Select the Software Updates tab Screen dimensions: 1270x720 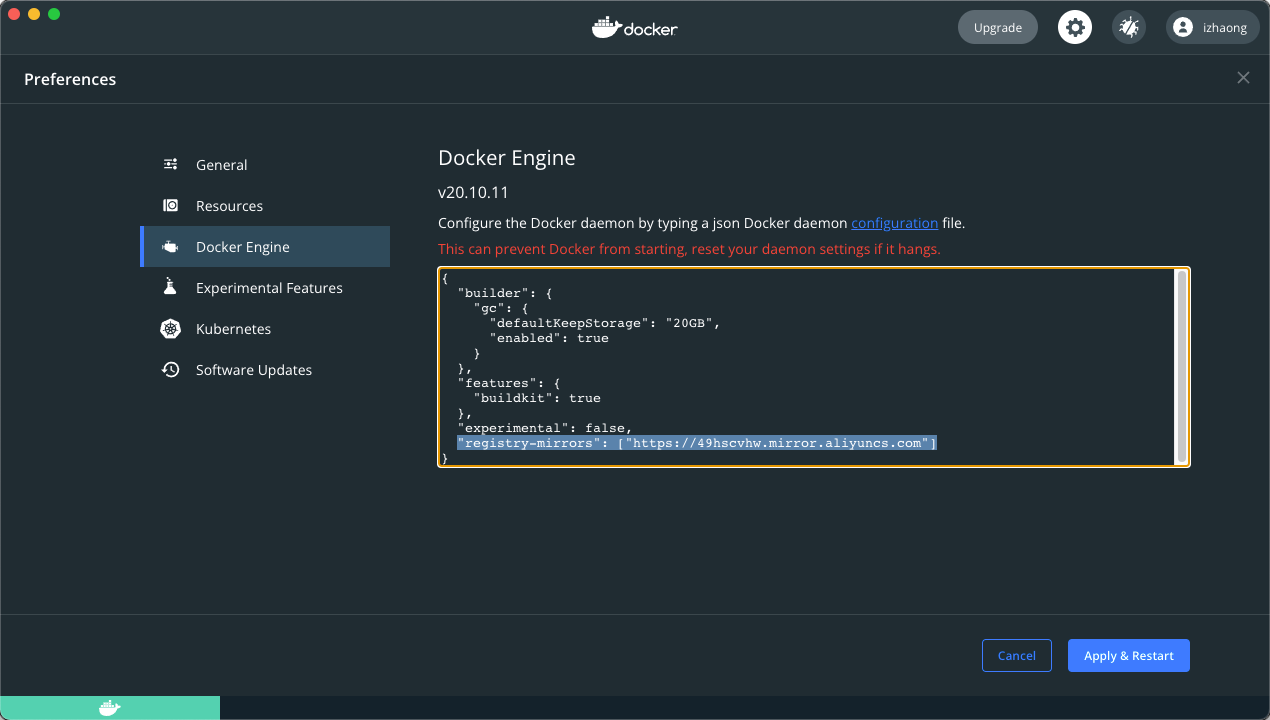253,370
